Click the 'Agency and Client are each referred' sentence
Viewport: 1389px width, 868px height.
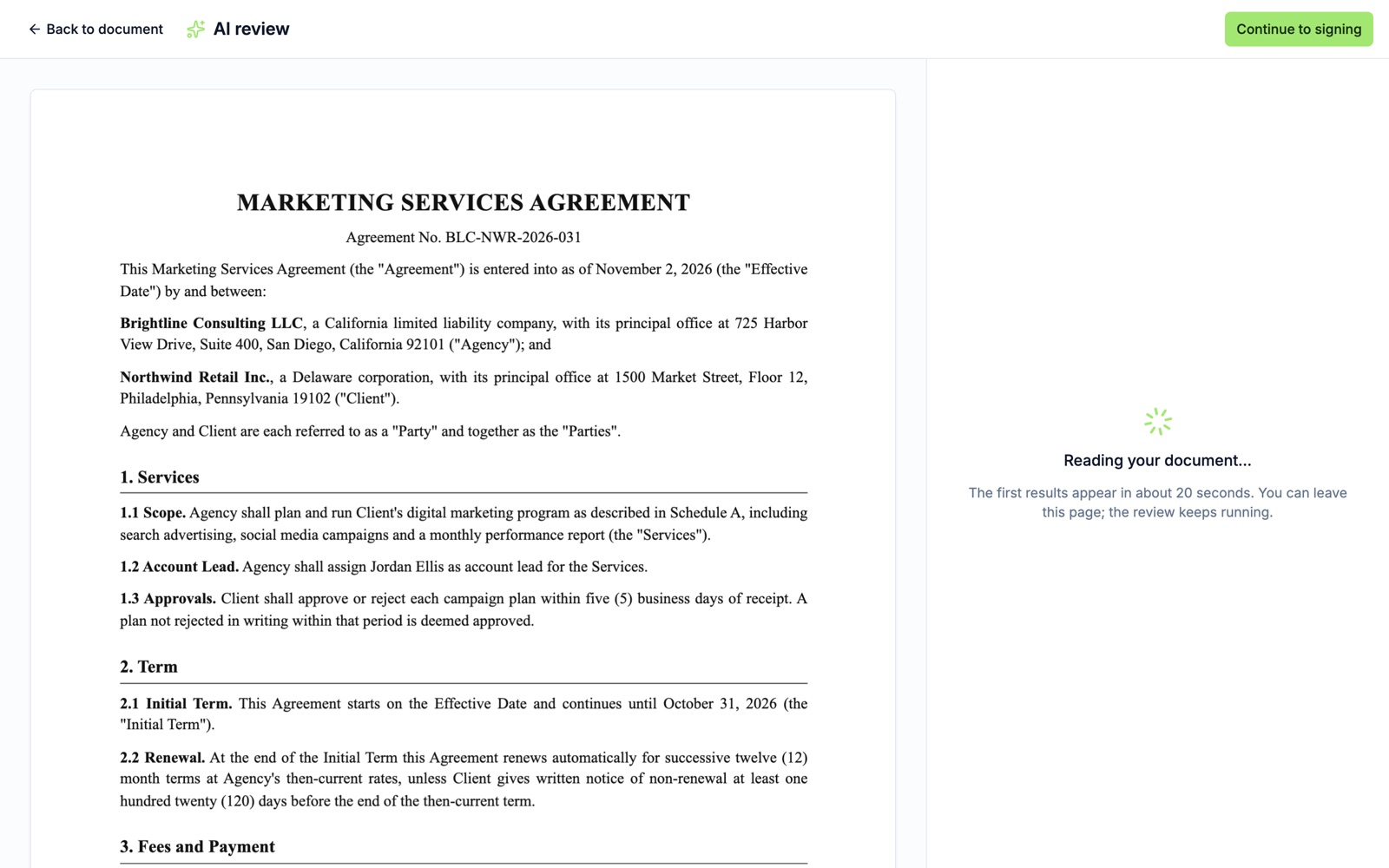pyautogui.click(x=371, y=431)
